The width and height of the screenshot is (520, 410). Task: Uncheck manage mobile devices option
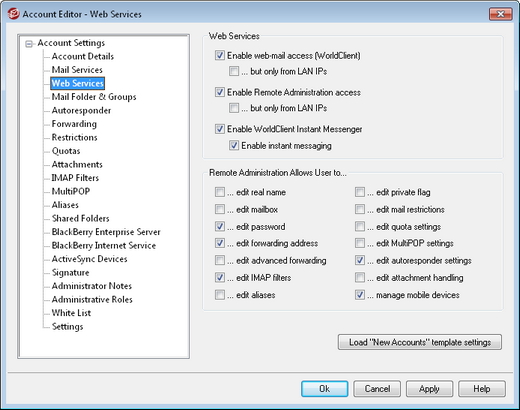[x=360, y=295]
